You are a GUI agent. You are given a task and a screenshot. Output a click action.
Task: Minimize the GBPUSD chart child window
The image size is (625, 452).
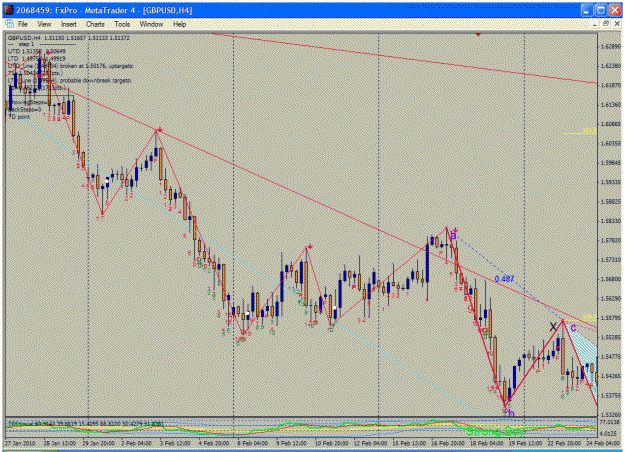pyautogui.click(x=595, y=24)
